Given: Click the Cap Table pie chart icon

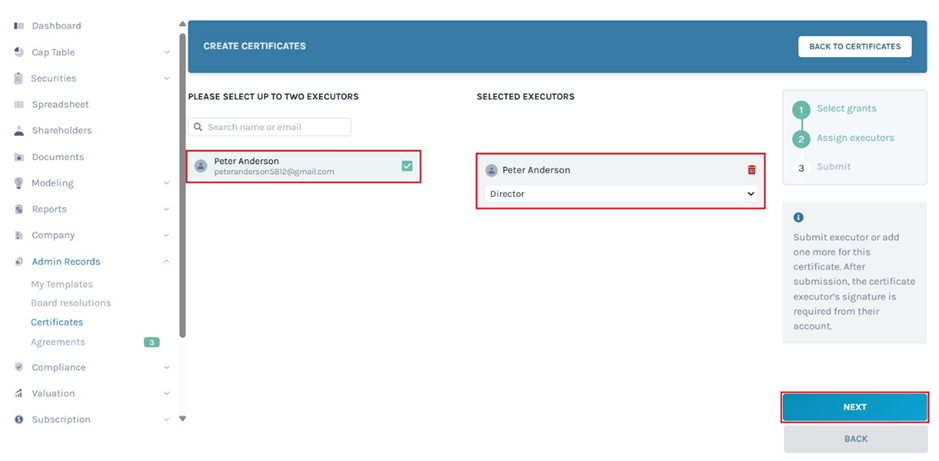Looking at the screenshot, I should tap(19, 52).
